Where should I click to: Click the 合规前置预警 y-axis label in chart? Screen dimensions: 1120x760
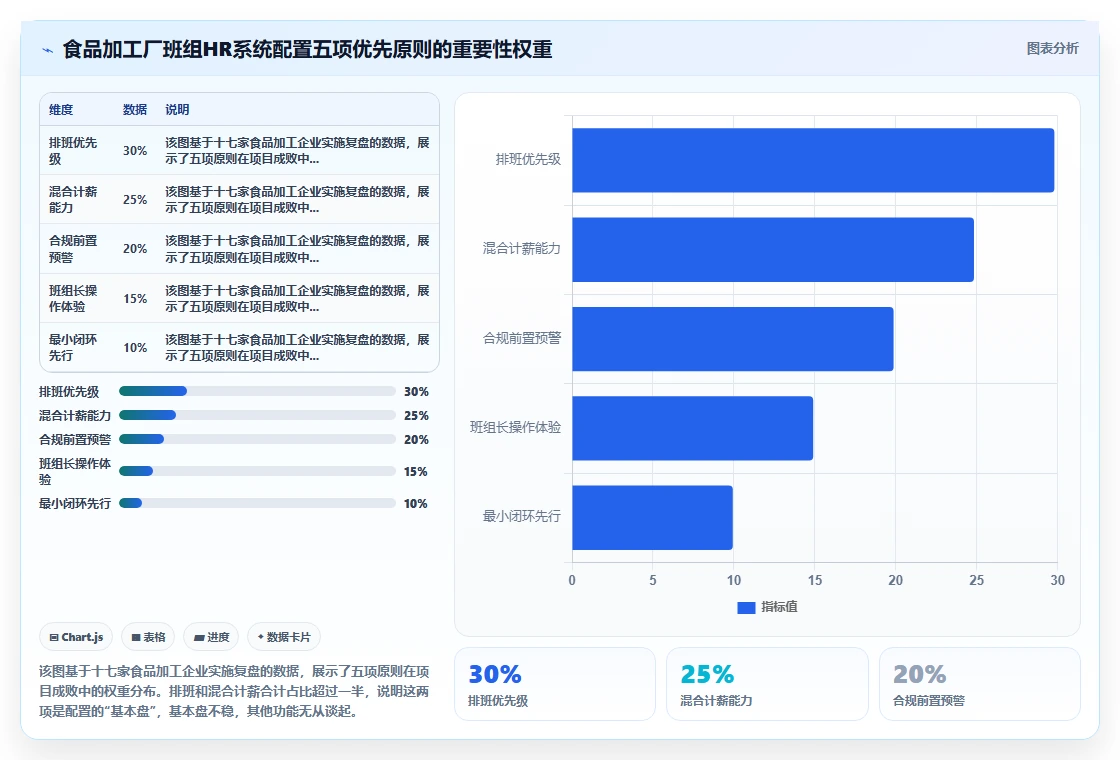click(x=521, y=338)
